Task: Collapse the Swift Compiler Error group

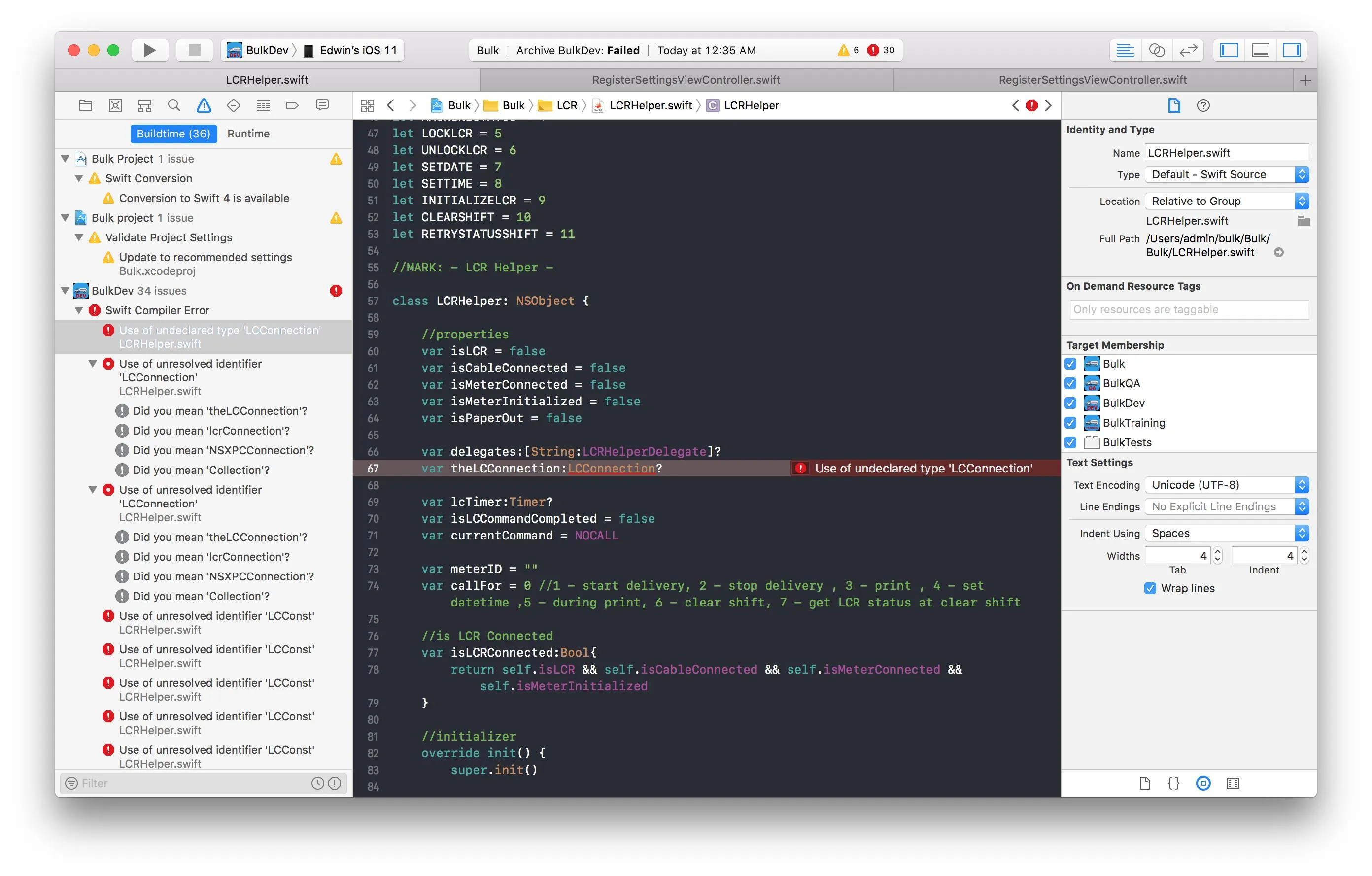Action: (x=79, y=310)
